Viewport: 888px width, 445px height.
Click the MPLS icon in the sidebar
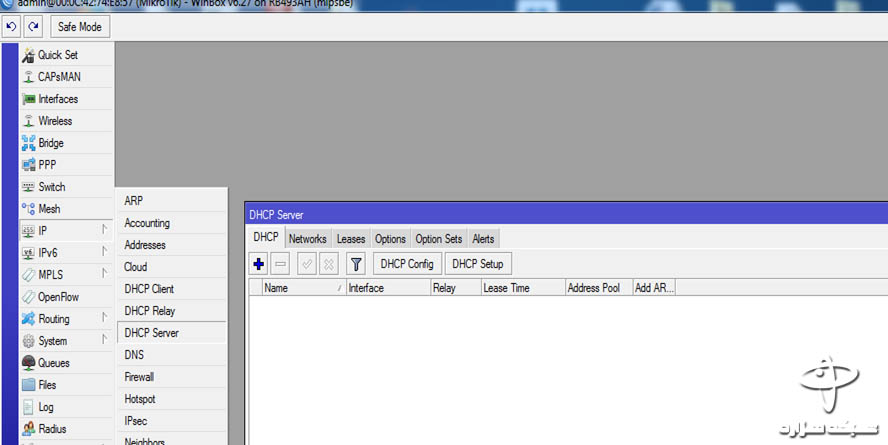pyautogui.click(x=28, y=275)
